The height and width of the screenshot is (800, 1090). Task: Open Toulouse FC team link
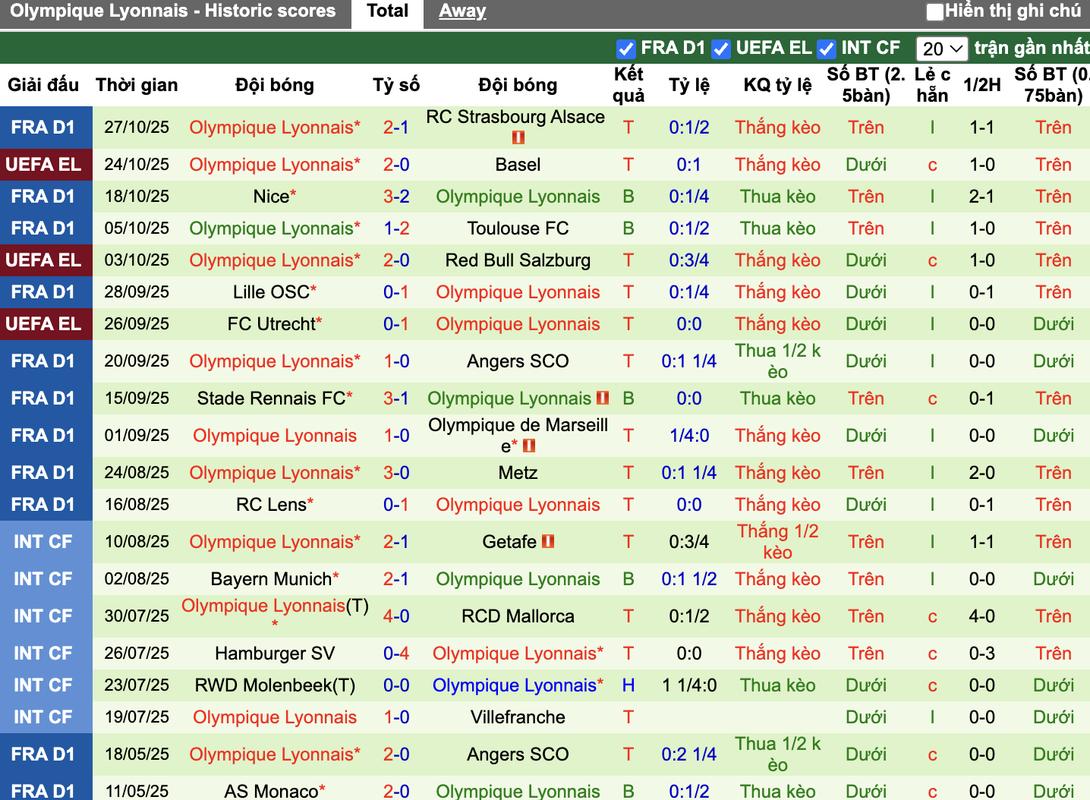518,229
